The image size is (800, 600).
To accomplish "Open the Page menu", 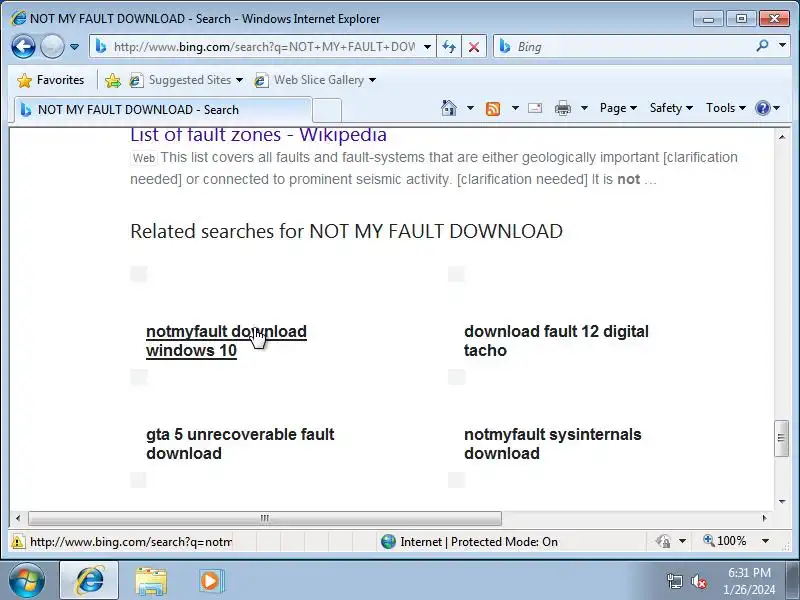I will click(618, 108).
